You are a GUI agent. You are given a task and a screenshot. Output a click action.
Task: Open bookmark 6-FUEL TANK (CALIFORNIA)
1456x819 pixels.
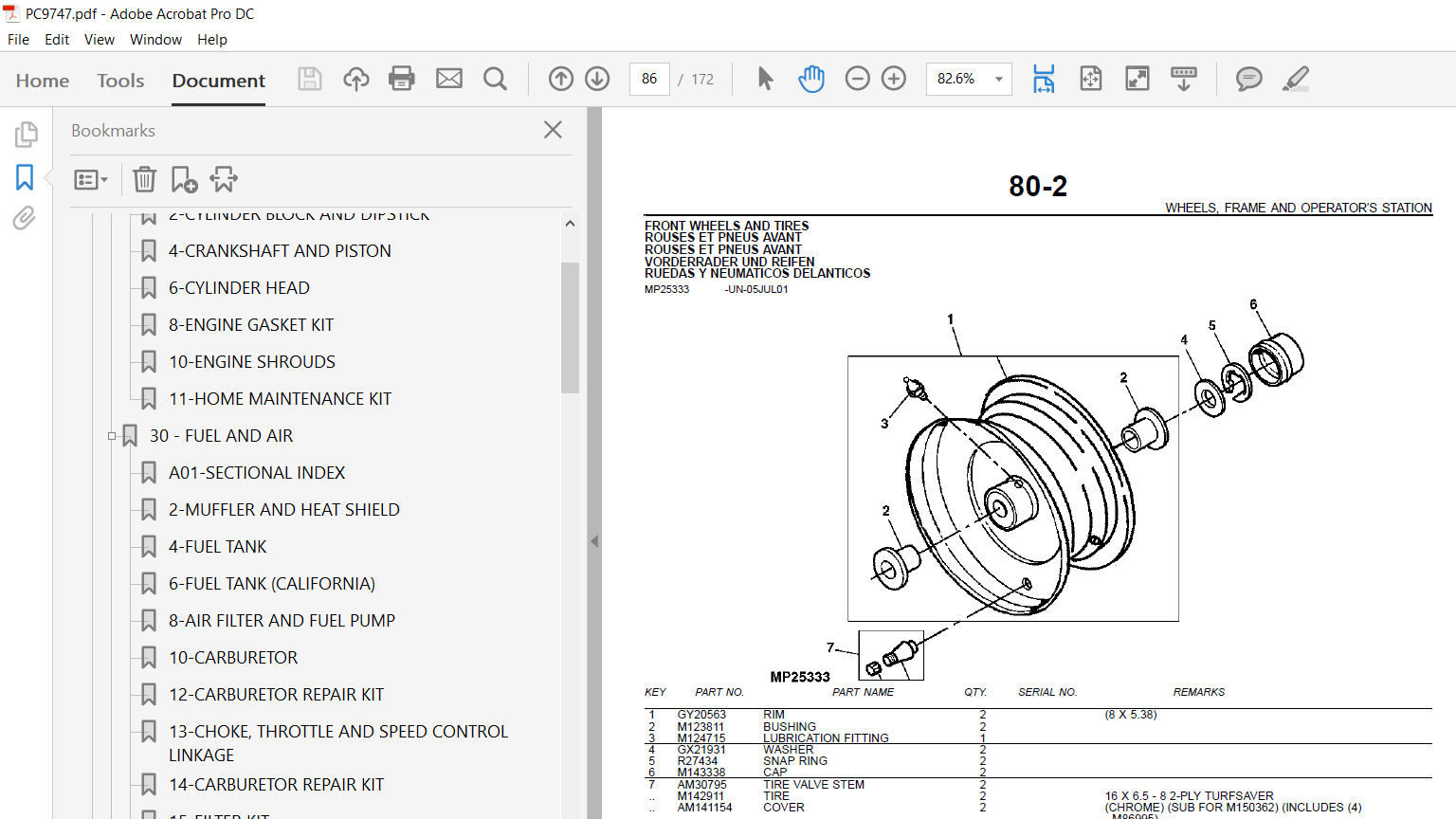coord(272,584)
